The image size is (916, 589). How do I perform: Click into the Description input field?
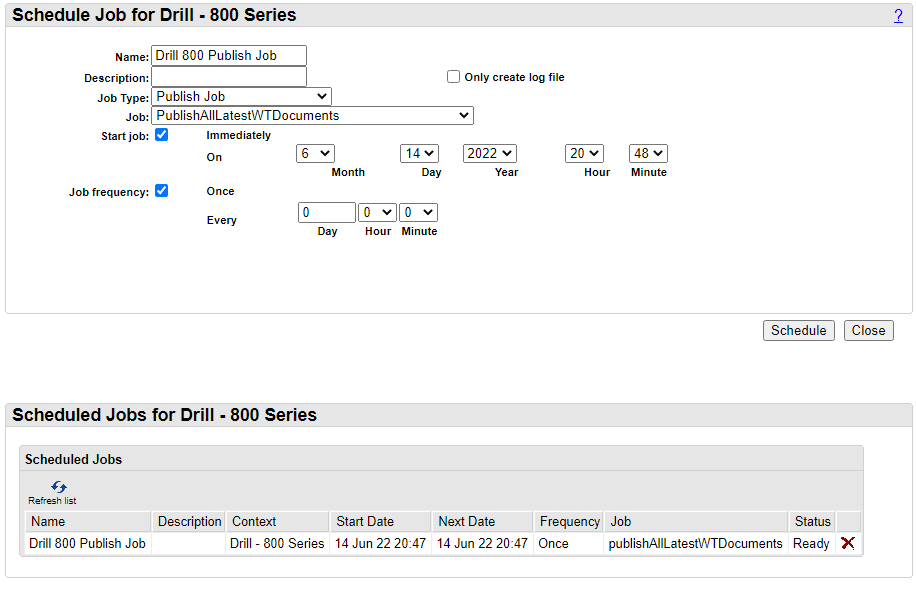click(229, 77)
